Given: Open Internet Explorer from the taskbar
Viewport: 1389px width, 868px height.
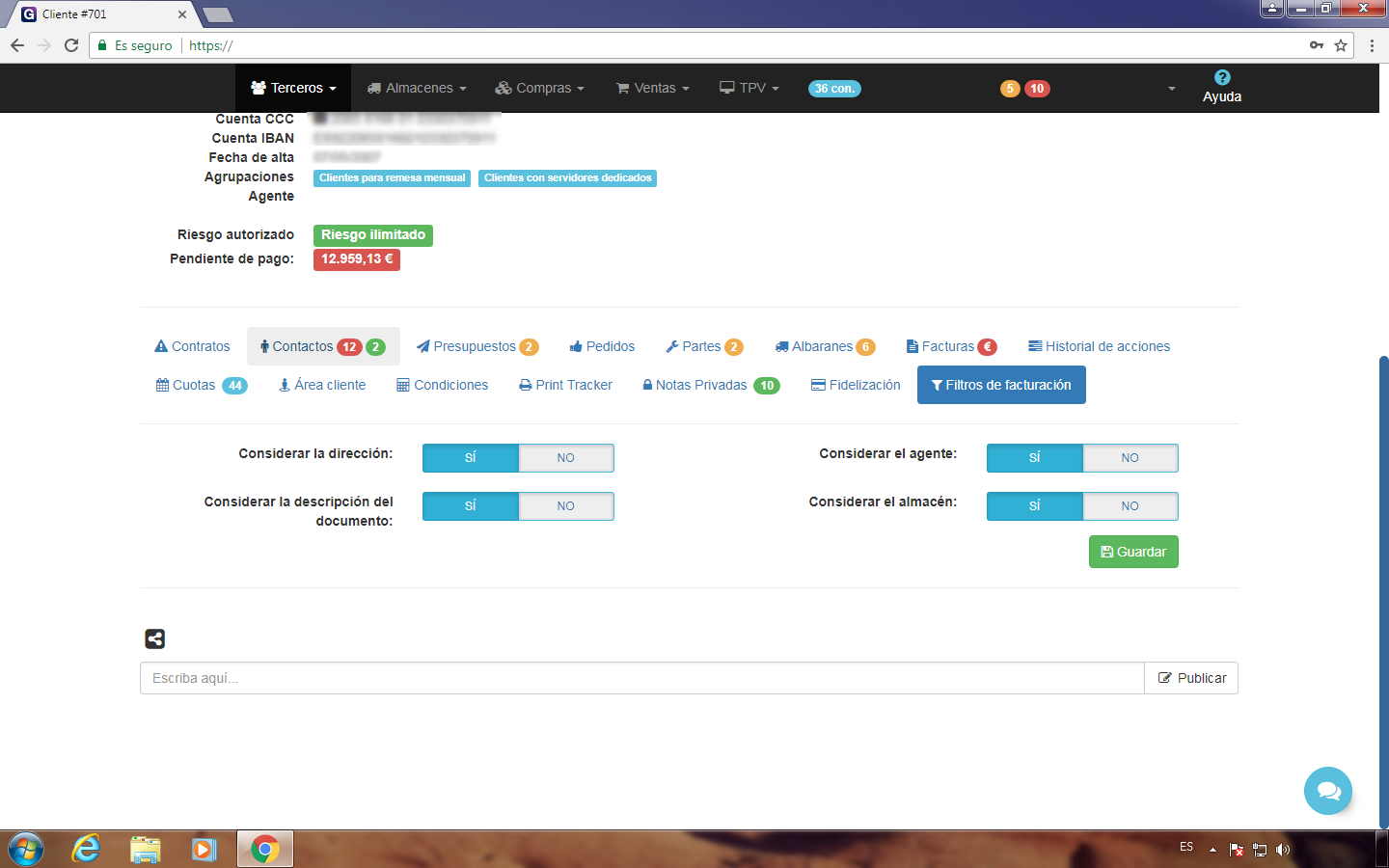Looking at the screenshot, I should click(86, 849).
